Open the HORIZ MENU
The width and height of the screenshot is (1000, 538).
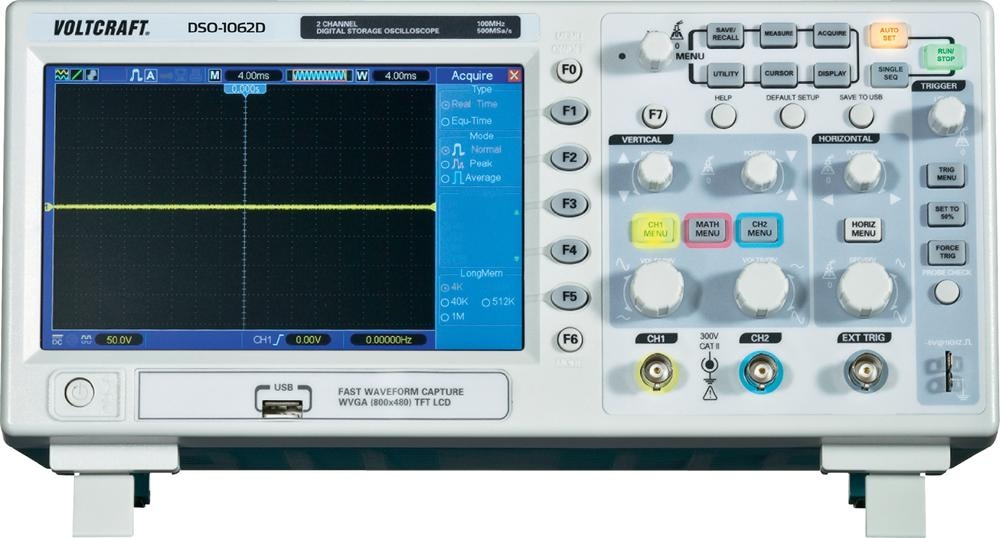tap(863, 229)
